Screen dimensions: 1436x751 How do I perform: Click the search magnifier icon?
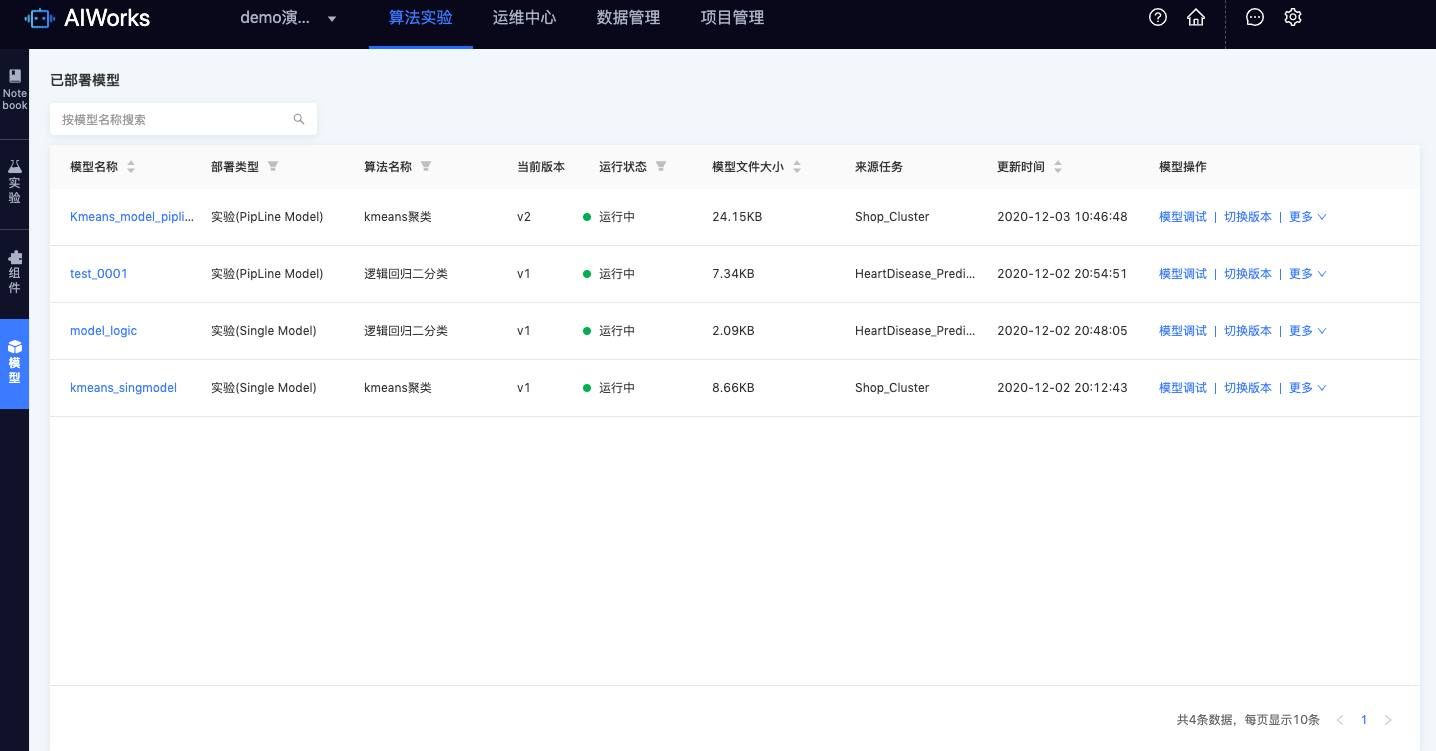(x=299, y=119)
